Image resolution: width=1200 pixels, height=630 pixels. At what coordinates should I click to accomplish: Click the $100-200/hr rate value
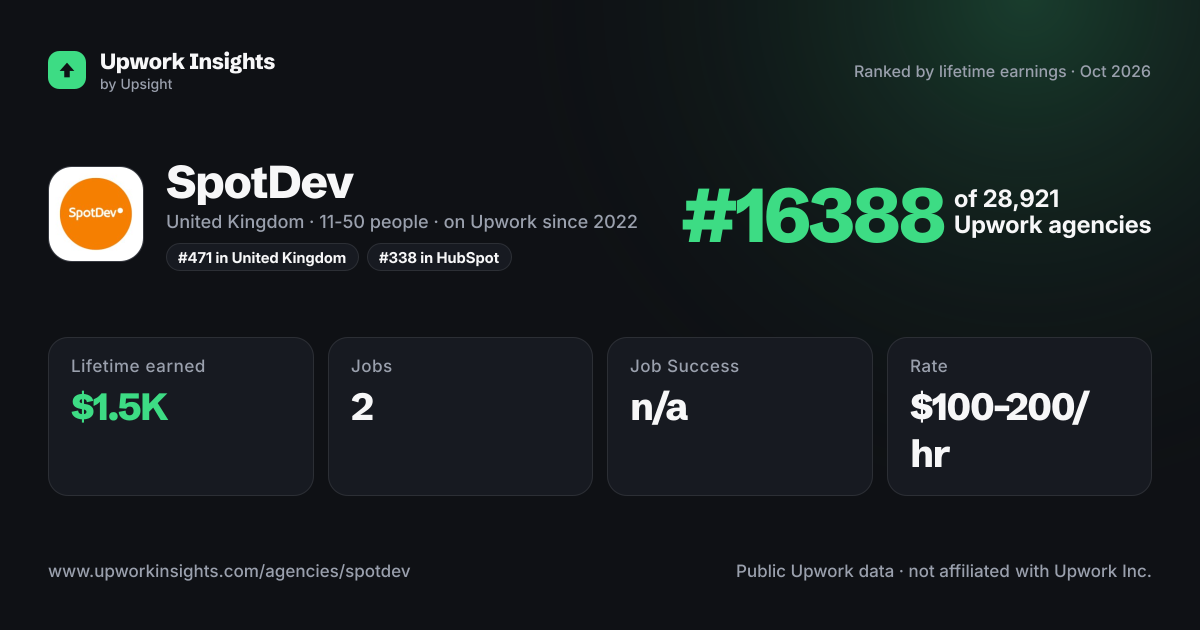point(1000,431)
